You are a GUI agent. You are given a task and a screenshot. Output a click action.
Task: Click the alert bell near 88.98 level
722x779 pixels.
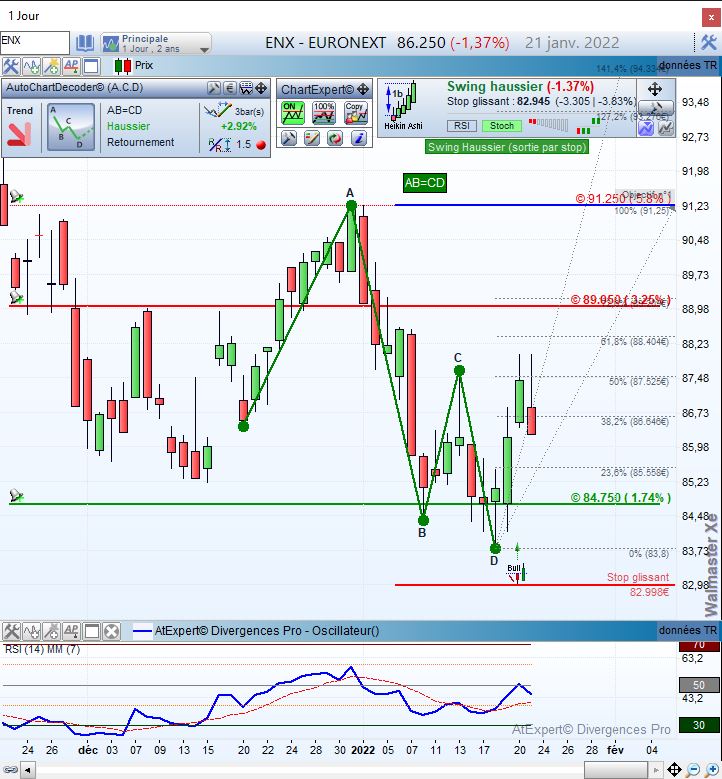[16, 298]
